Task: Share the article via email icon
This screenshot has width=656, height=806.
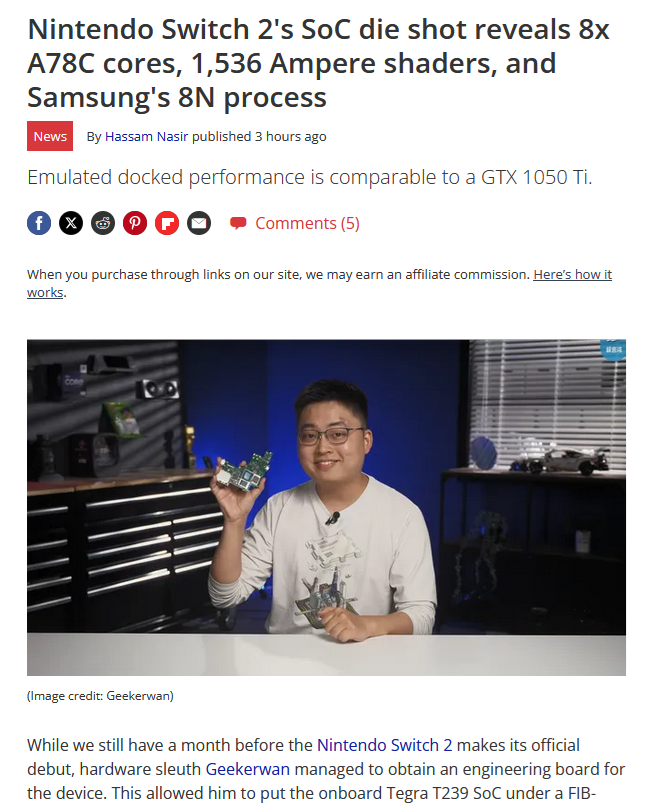Action: pos(199,223)
